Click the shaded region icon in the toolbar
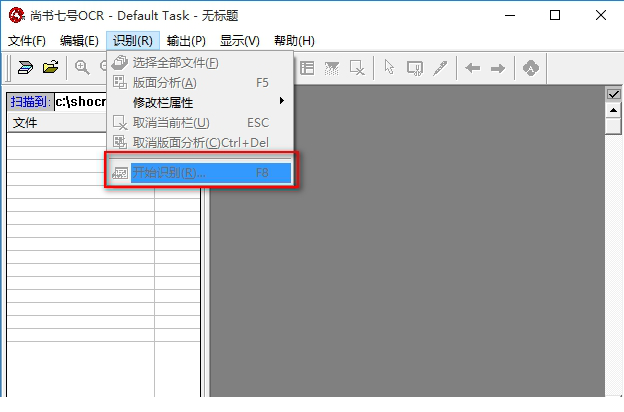The width and height of the screenshot is (624, 412). click(332, 68)
